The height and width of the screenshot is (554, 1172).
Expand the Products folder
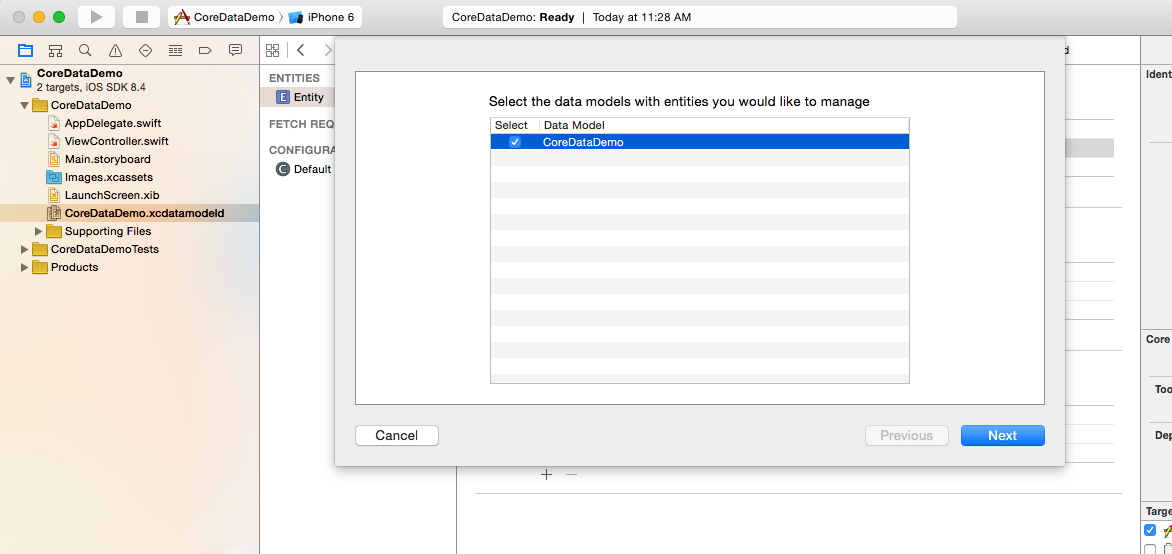click(25, 267)
